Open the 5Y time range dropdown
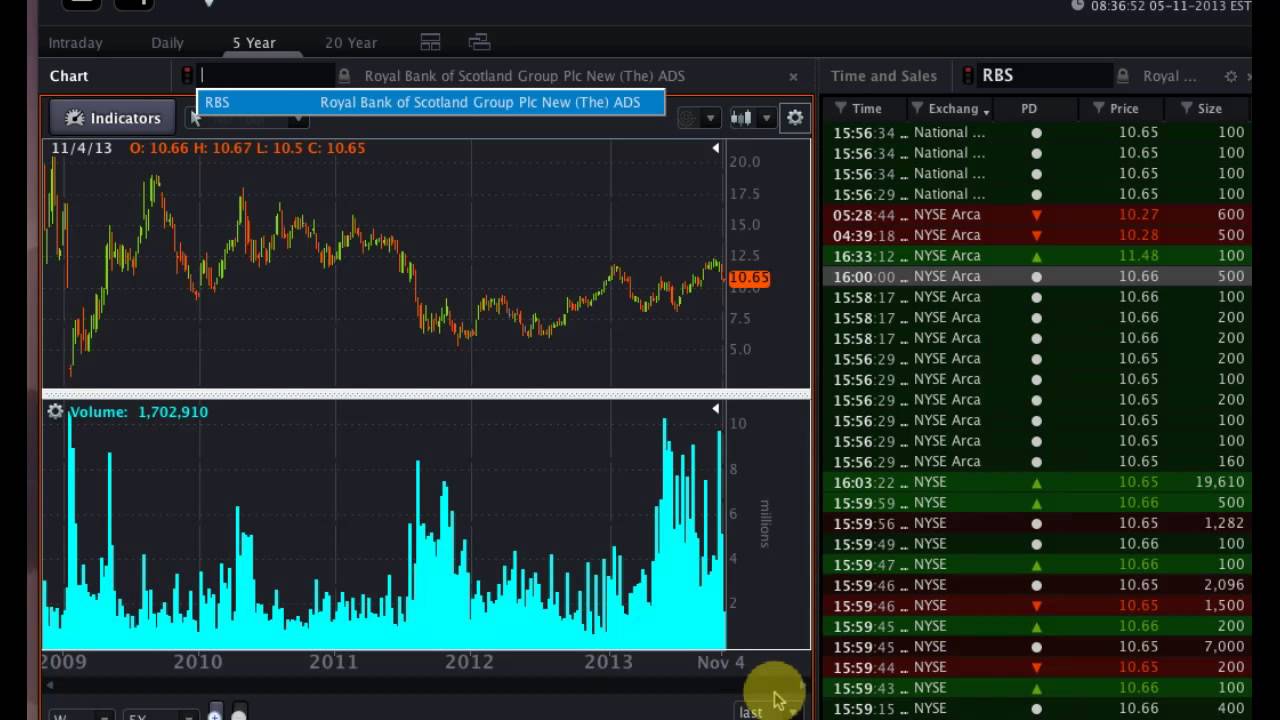Screen dimensions: 1280x720 coord(160,714)
